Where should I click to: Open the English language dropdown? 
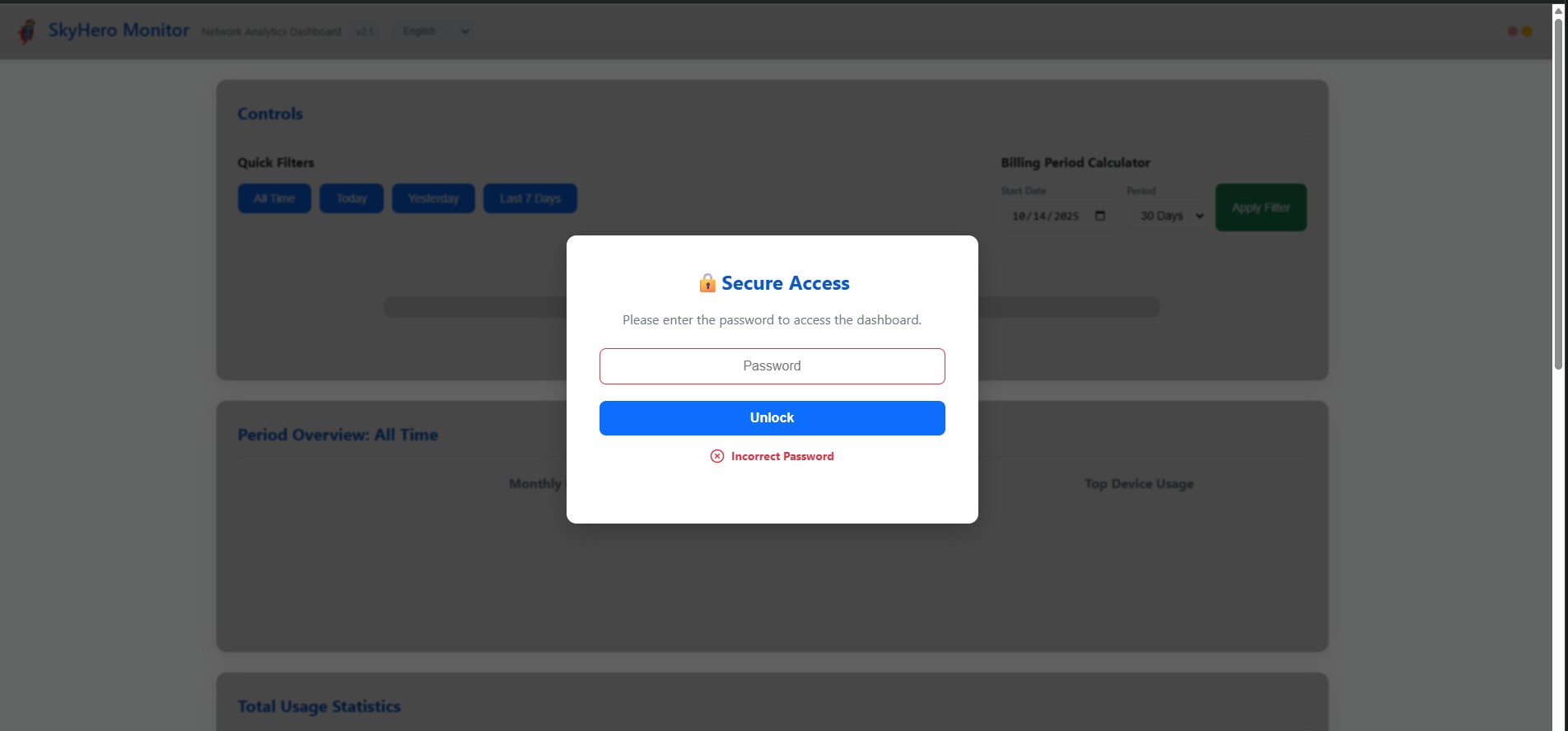[435, 31]
